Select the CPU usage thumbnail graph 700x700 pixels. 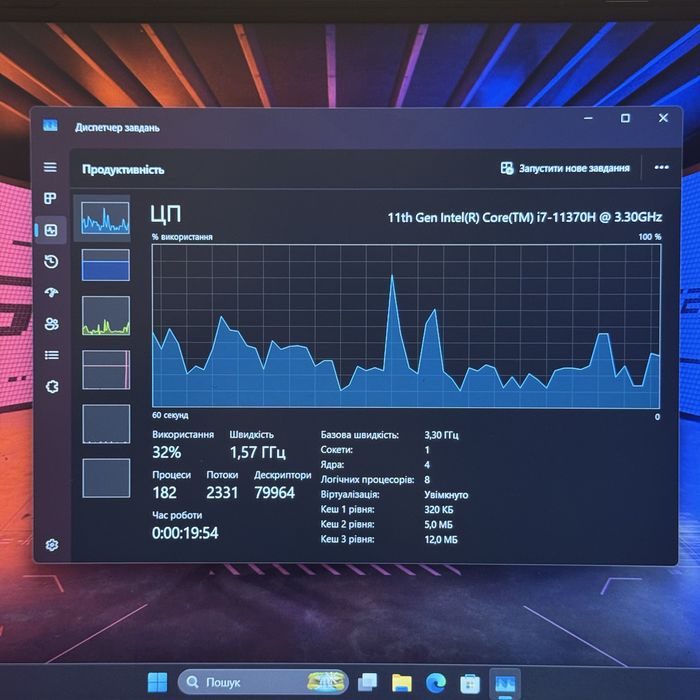pyautogui.click(x=105, y=218)
